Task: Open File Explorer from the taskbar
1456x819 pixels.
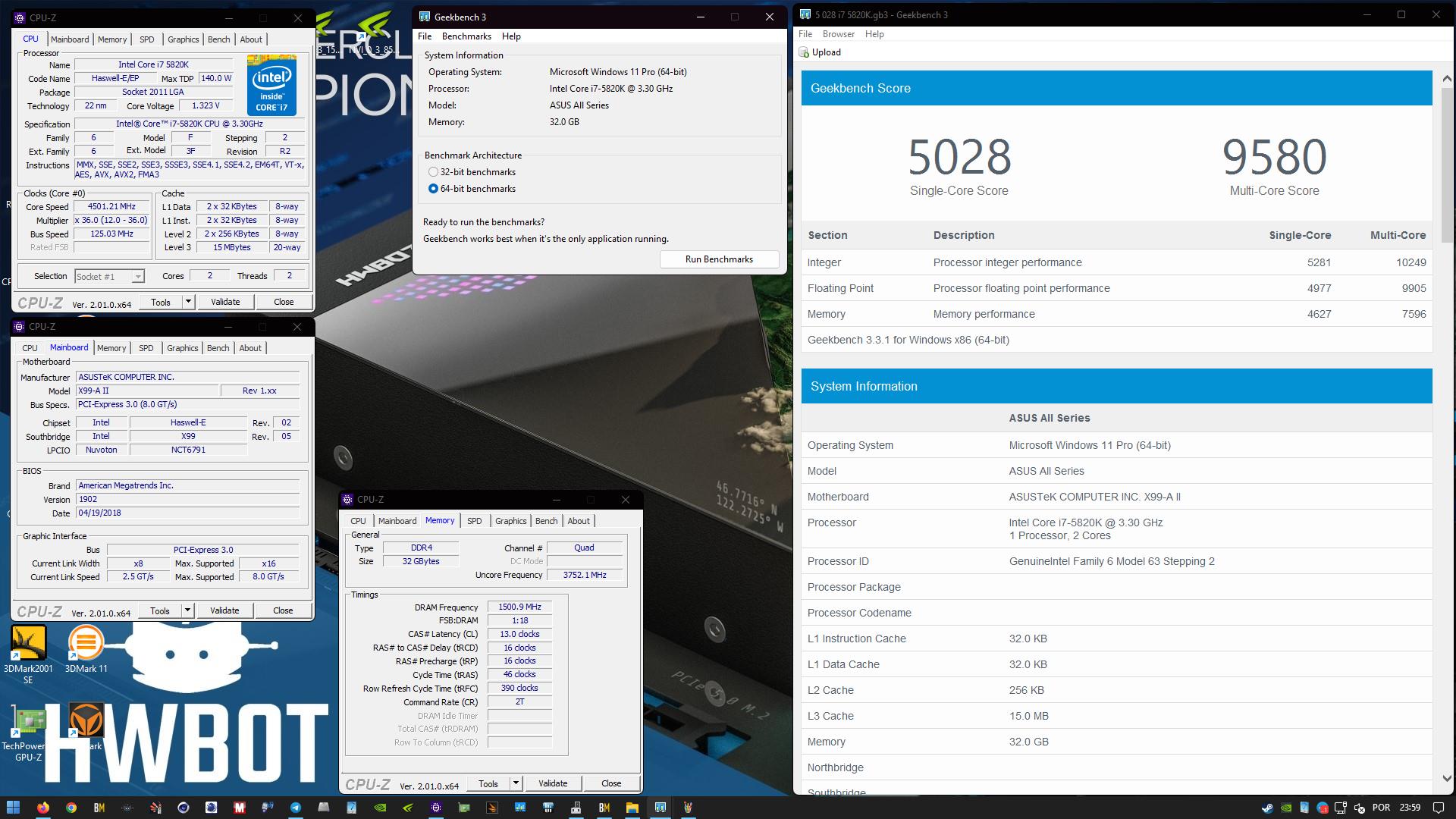Action: (x=632, y=808)
